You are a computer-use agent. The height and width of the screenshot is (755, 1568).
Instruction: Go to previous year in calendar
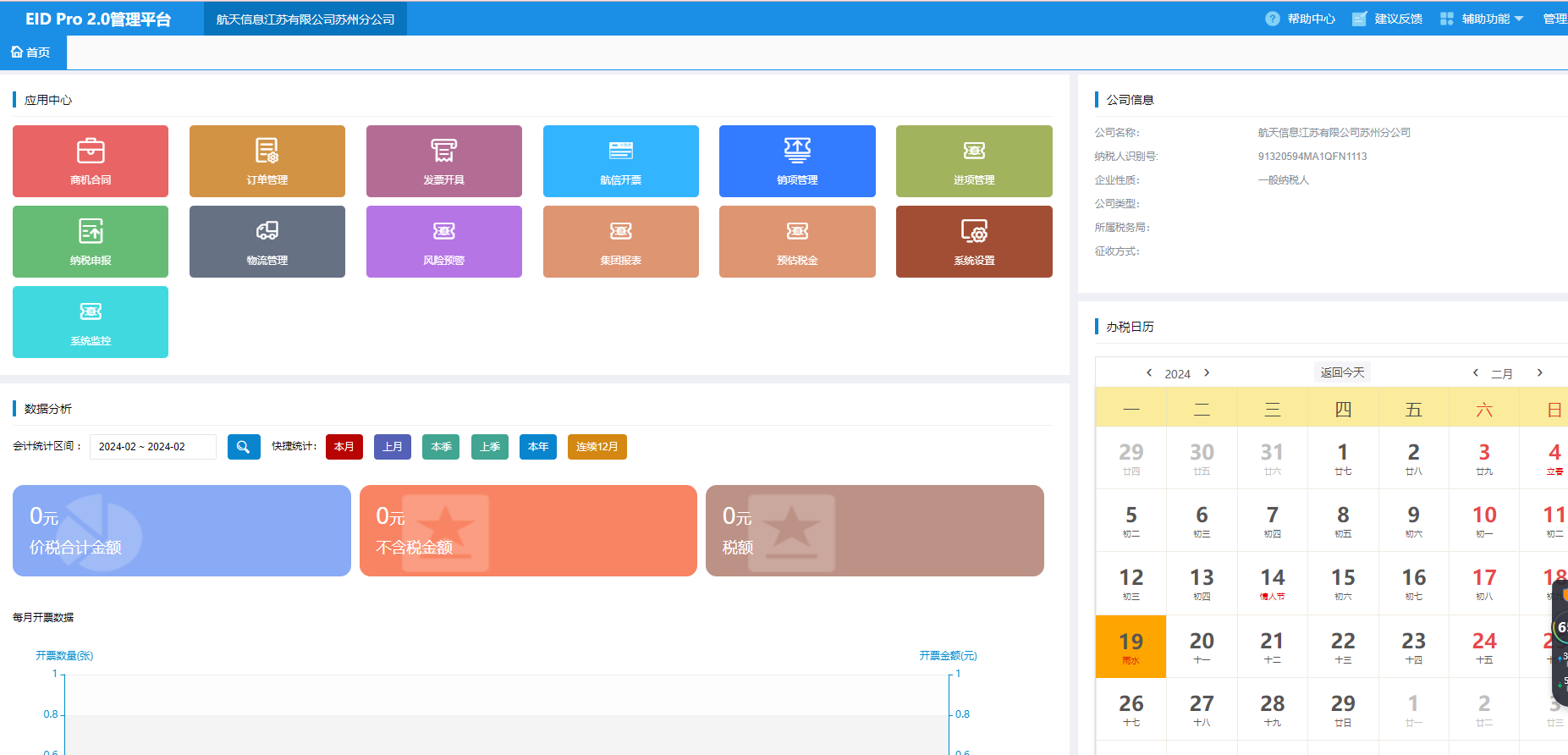tap(1148, 372)
